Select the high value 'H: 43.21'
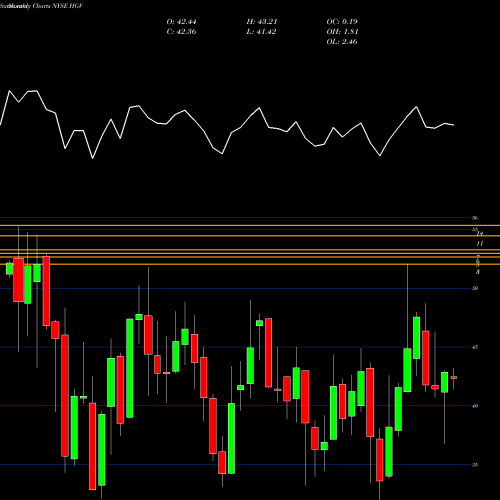The width and height of the screenshot is (500, 500). tap(262, 22)
